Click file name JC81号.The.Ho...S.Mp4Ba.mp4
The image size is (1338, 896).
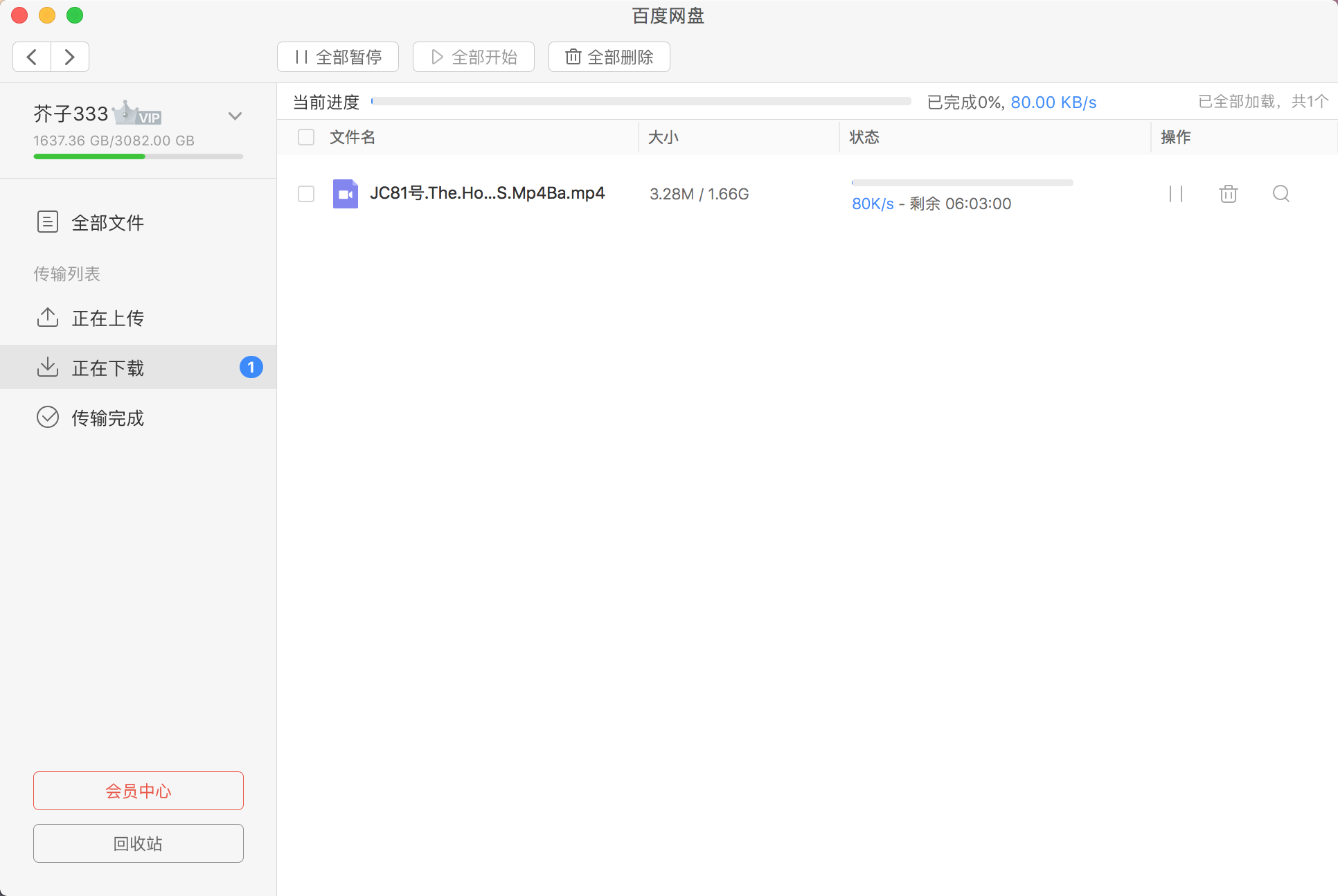tap(488, 193)
